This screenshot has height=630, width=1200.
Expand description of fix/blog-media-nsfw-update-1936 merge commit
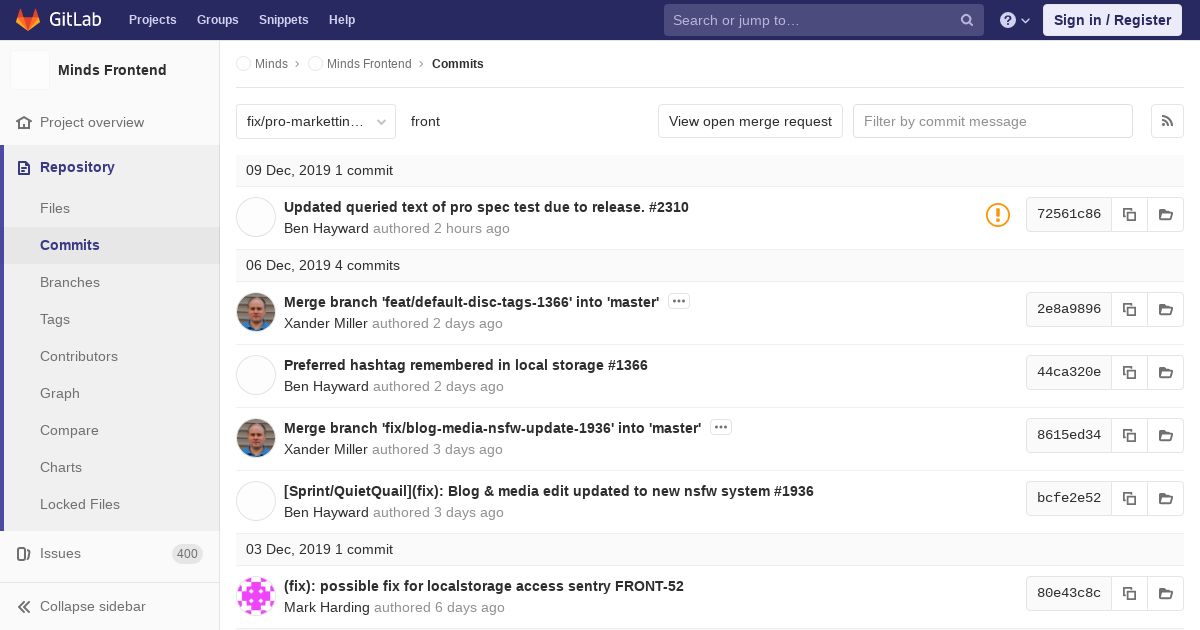721,427
